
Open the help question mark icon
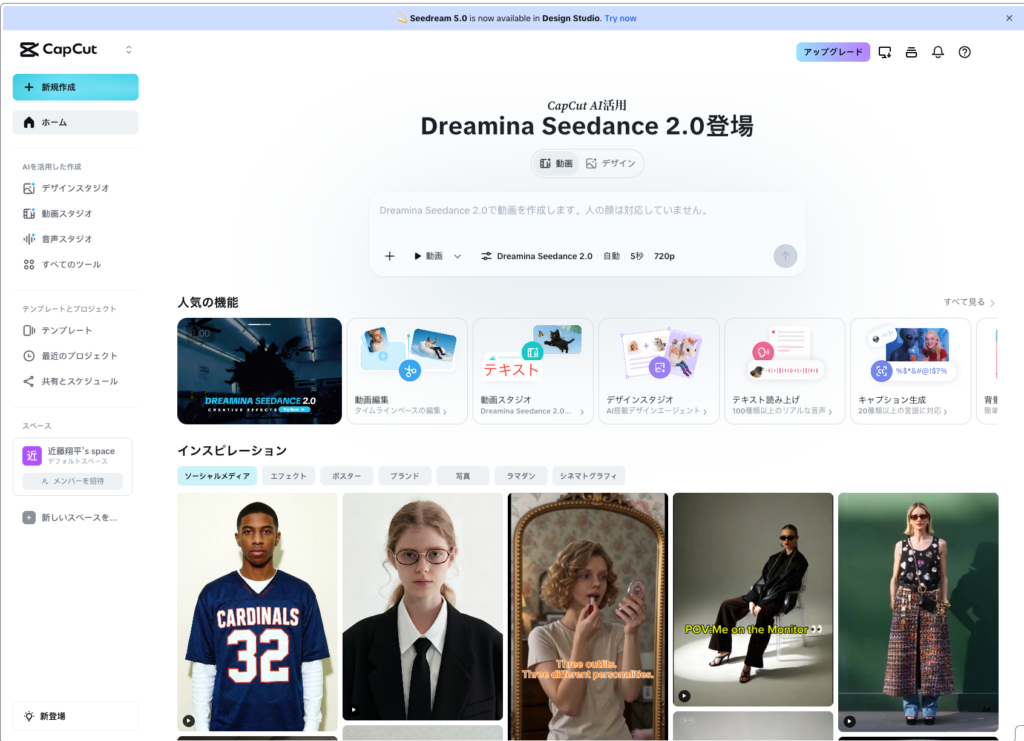point(964,52)
